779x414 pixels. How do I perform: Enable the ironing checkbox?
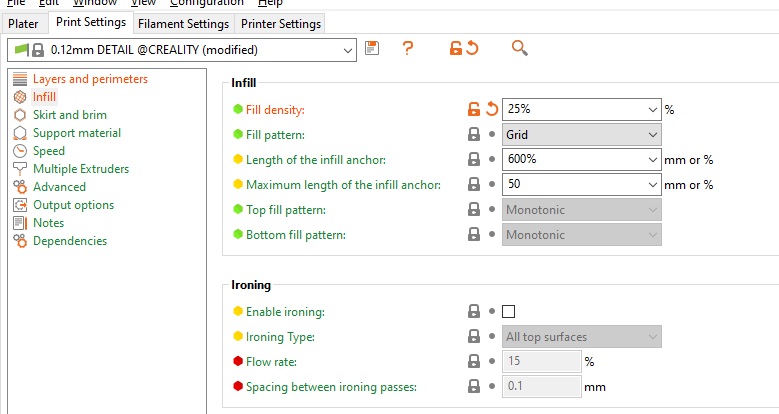click(508, 311)
